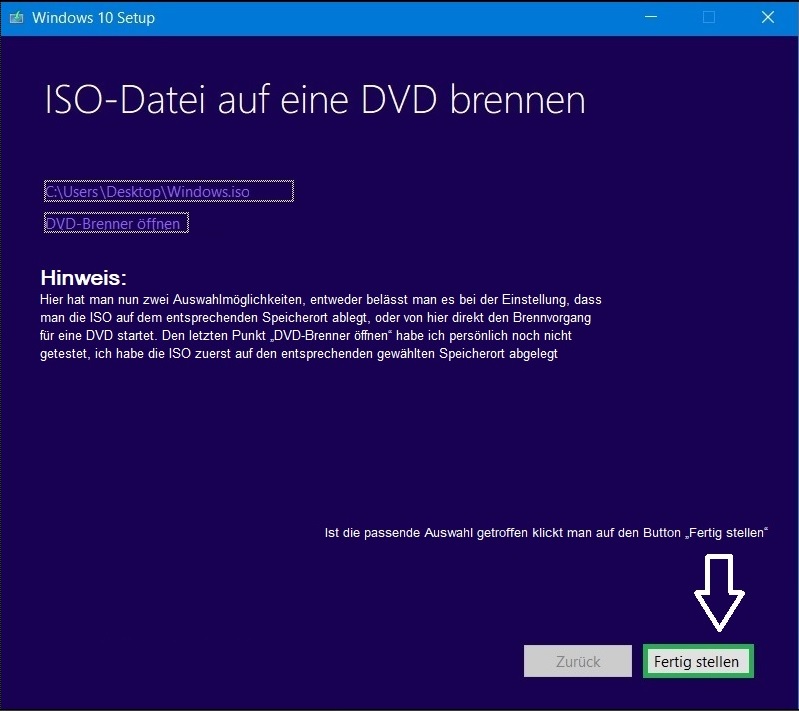
Task: Click the line starting 'getestet, ich habe die ISO'
Action: pos(299,354)
